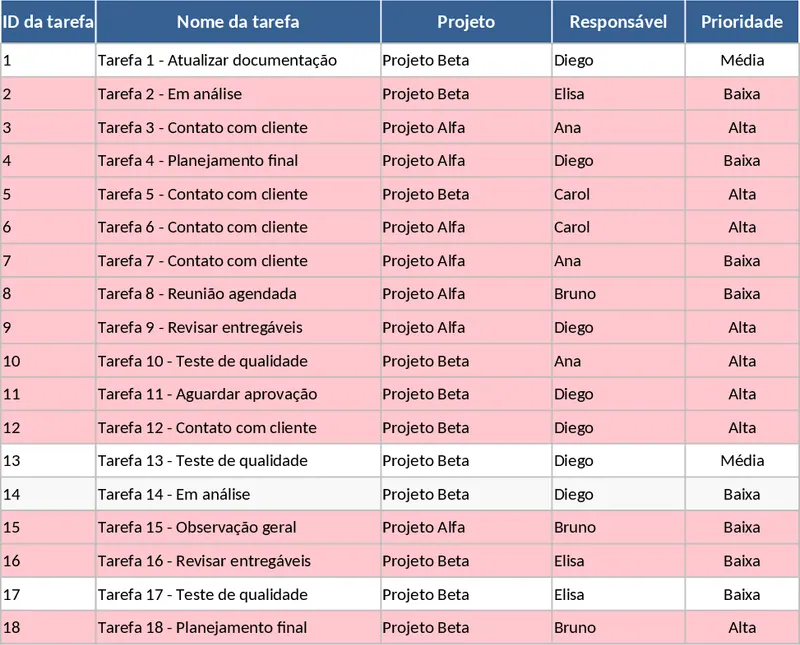Select cell 'Tarefa 9 - Revisar entregáveis'

click(238, 327)
